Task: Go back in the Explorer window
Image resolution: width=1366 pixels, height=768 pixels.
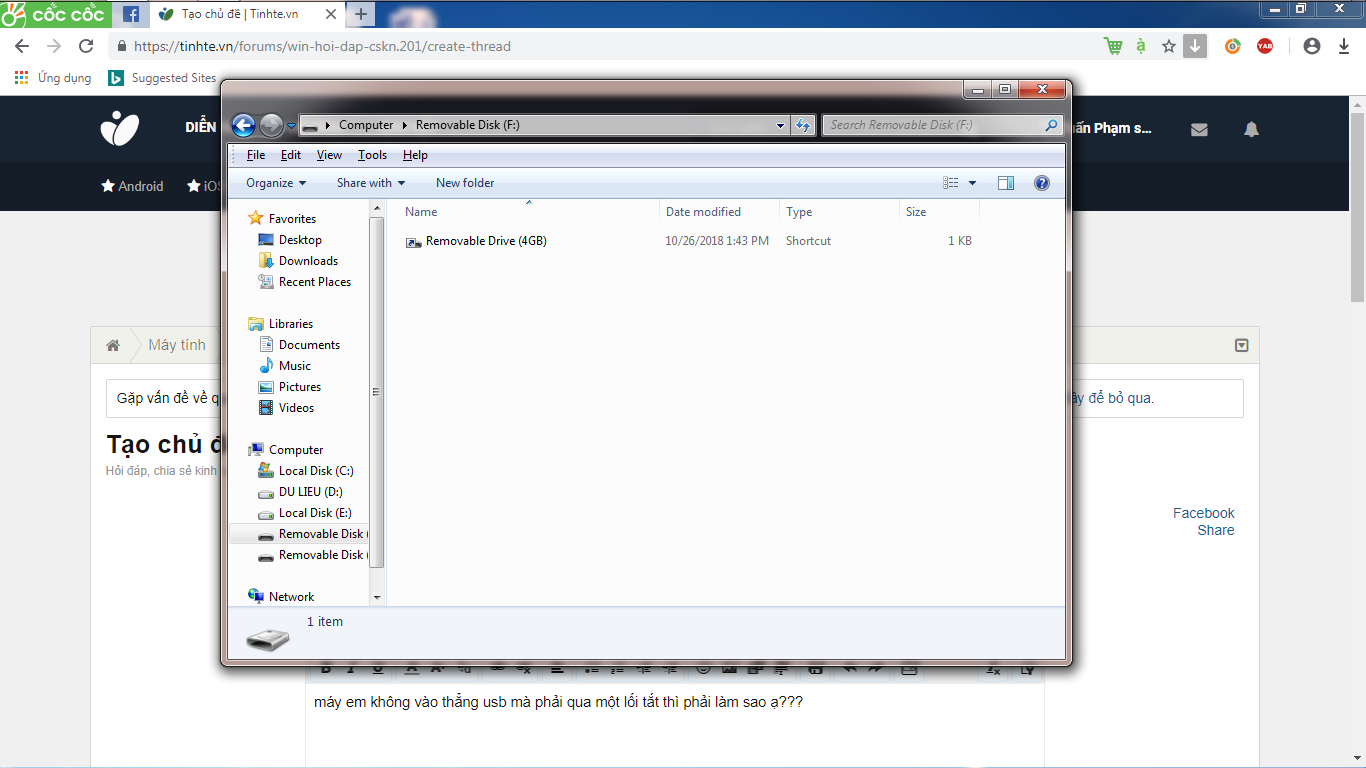Action: (243, 125)
